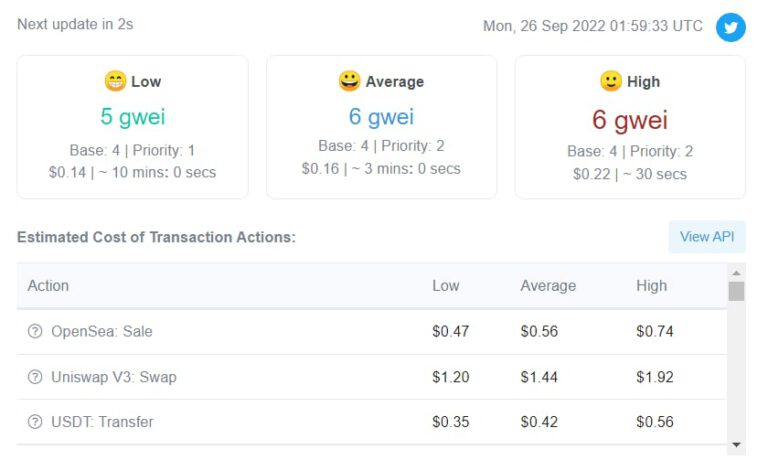Click the scrollbar down arrow
Screen dimensions: 768x460
[737, 444]
